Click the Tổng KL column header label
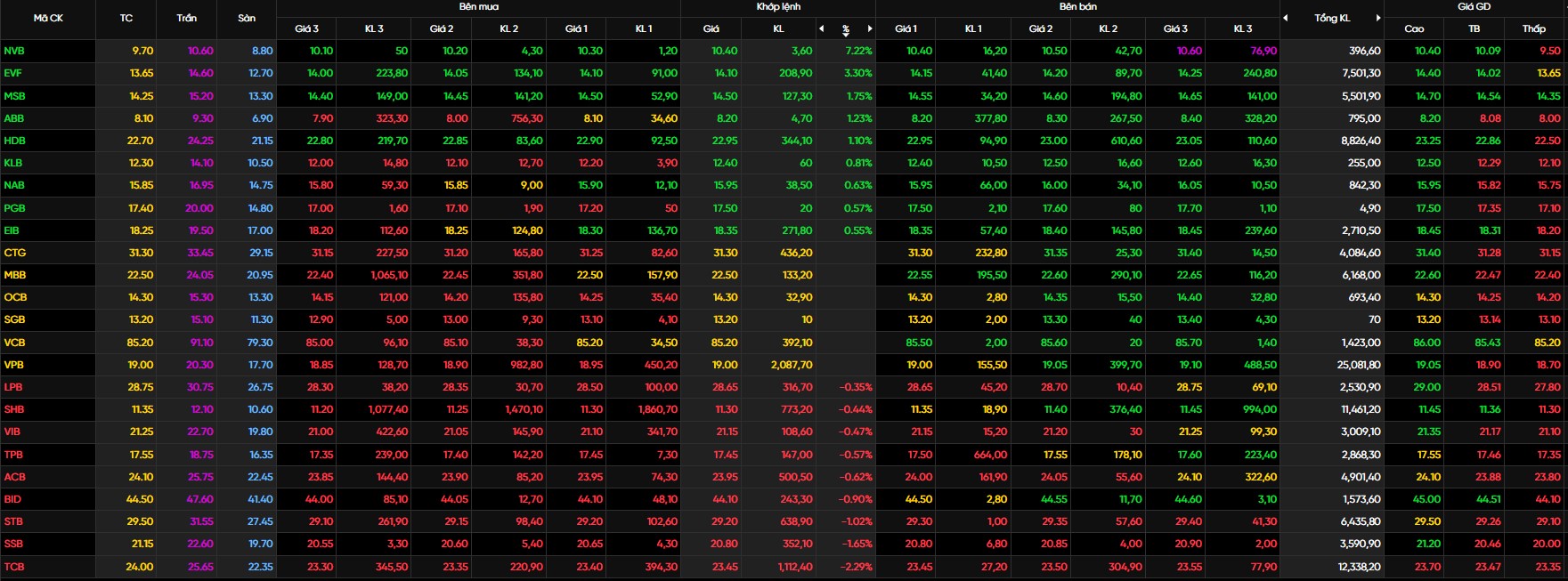 (1332, 18)
